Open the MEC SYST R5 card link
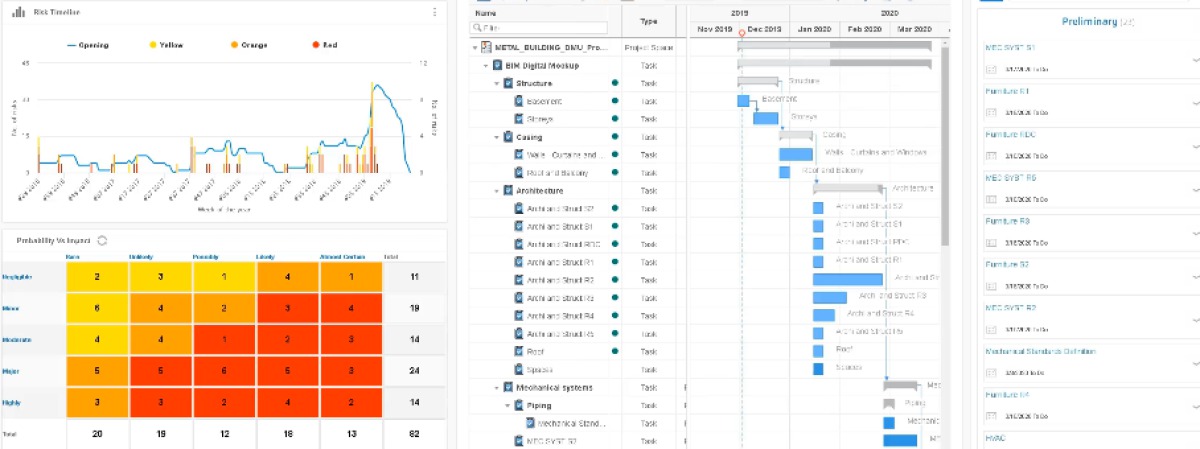The image size is (1200, 449). coord(1010,177)
